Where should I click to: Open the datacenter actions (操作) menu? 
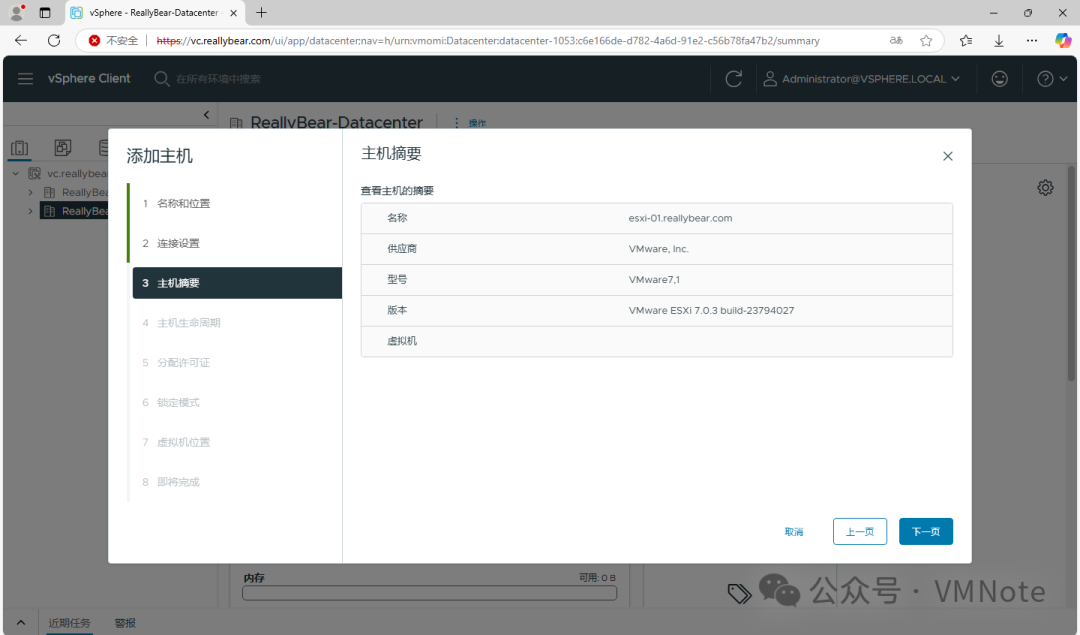(x=470, y=123)
